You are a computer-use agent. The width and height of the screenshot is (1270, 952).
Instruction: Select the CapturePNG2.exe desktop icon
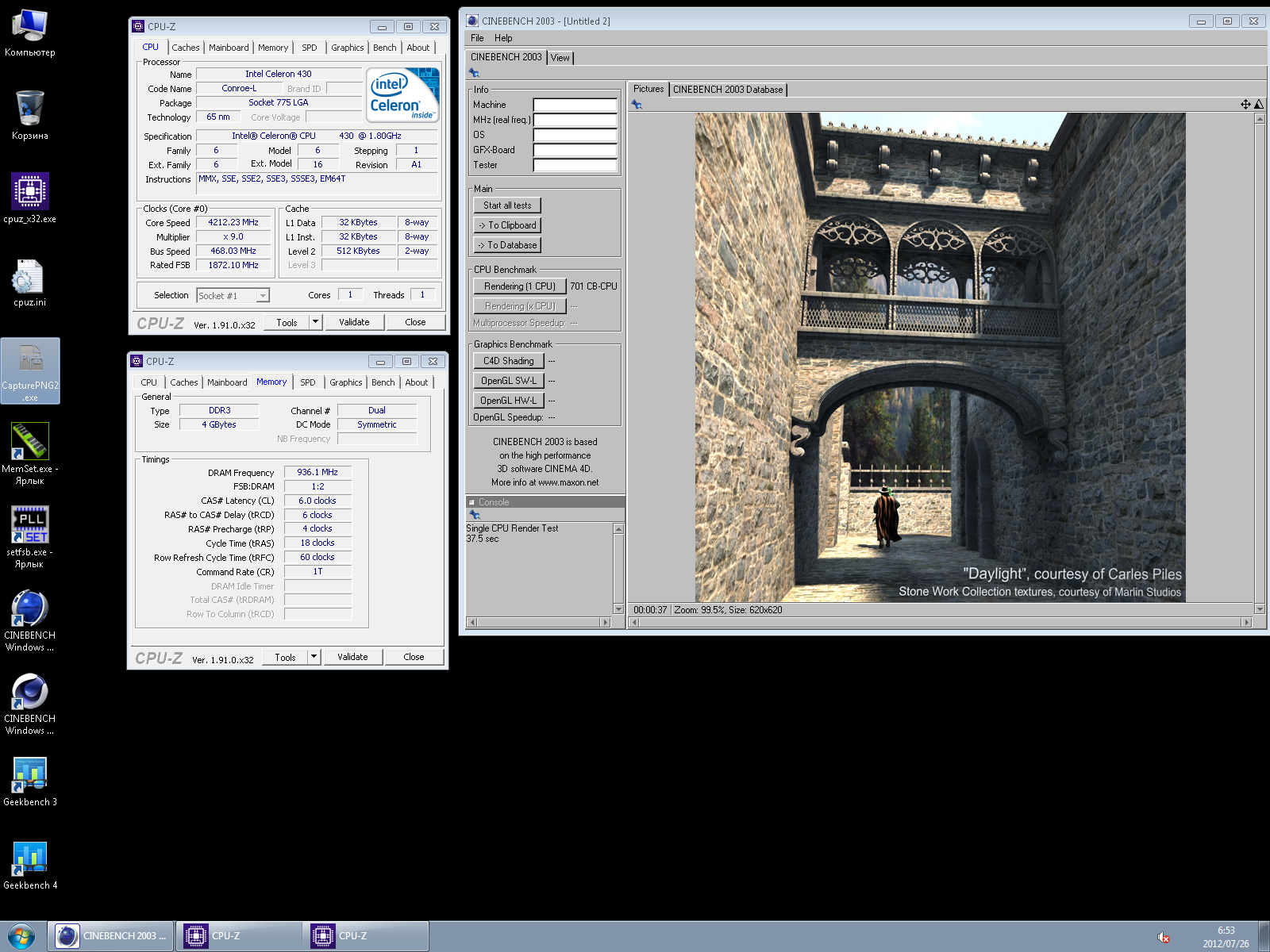coord(30,370)
